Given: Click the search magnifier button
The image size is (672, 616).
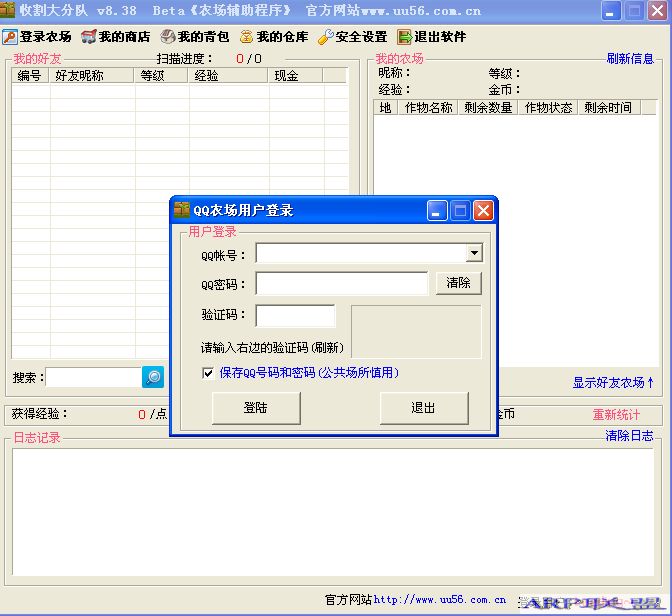Looking at the screenshot, I should (x=153, y=377).
